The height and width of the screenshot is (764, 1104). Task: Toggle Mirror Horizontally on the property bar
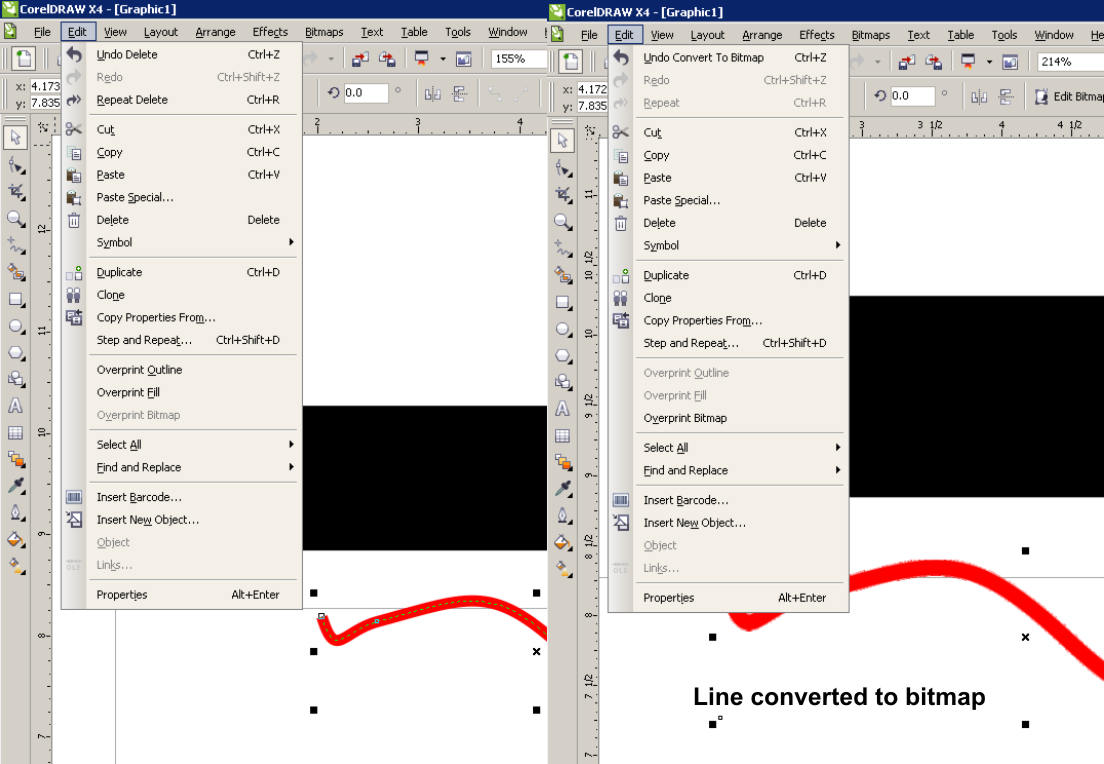point(433,93)
